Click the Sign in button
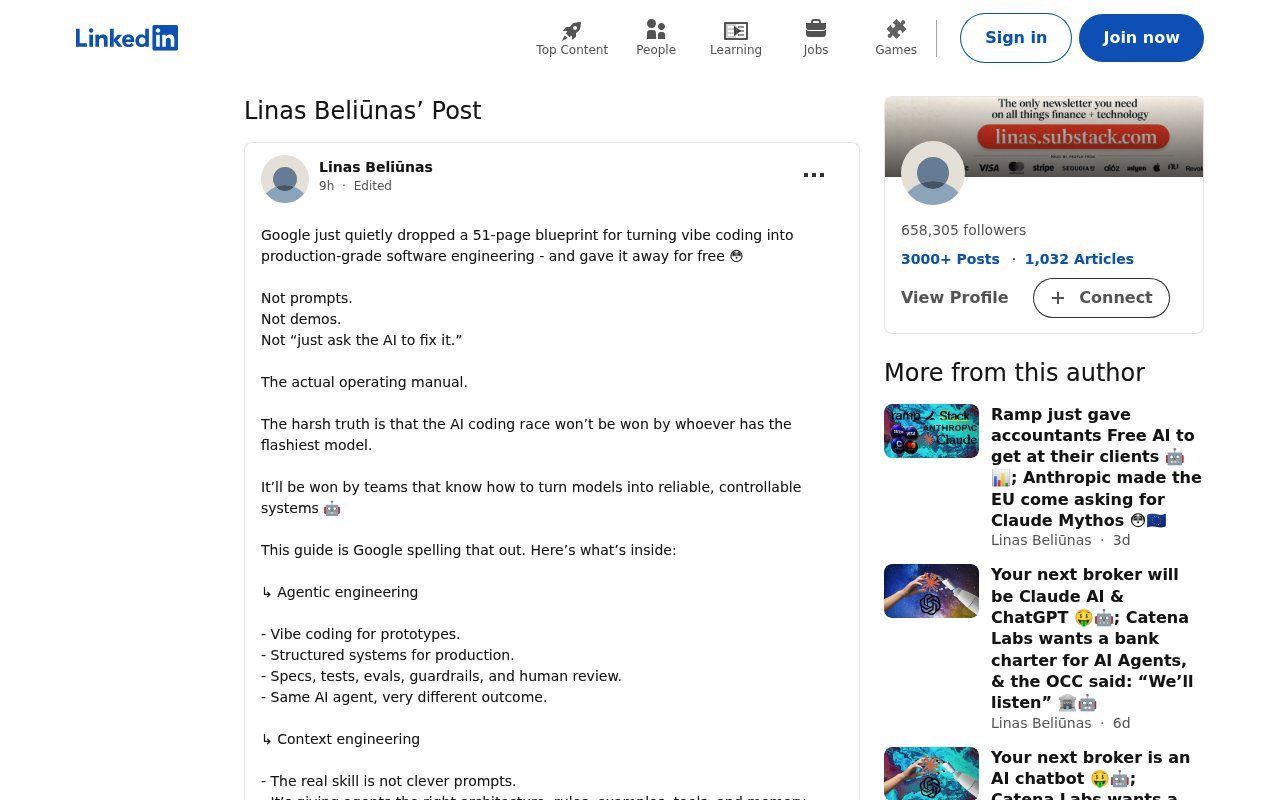The height and width of the screenshot is (800, 1280). coord(1016,38)
